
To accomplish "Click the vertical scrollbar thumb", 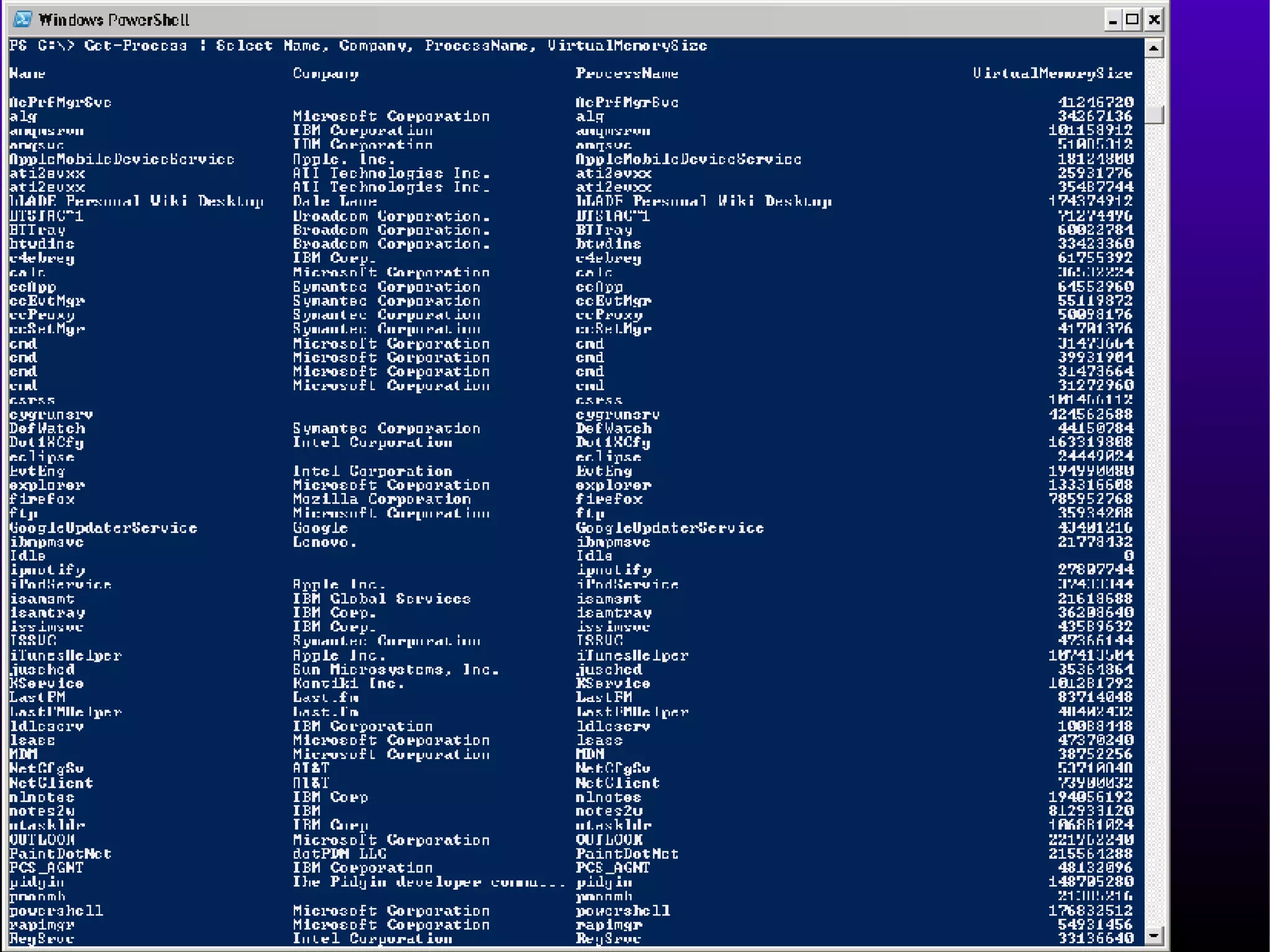I will point(1153,115).
